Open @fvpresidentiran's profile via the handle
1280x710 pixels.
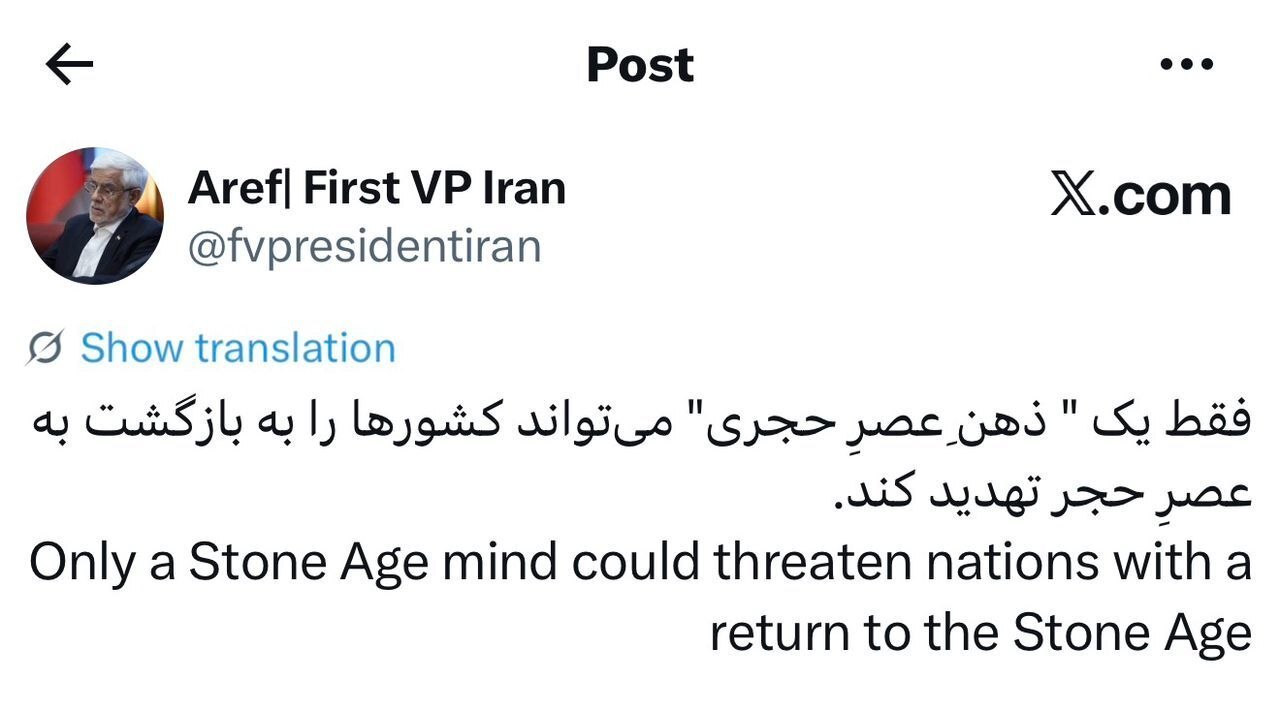pyautogui.click(x=365, y=245)
